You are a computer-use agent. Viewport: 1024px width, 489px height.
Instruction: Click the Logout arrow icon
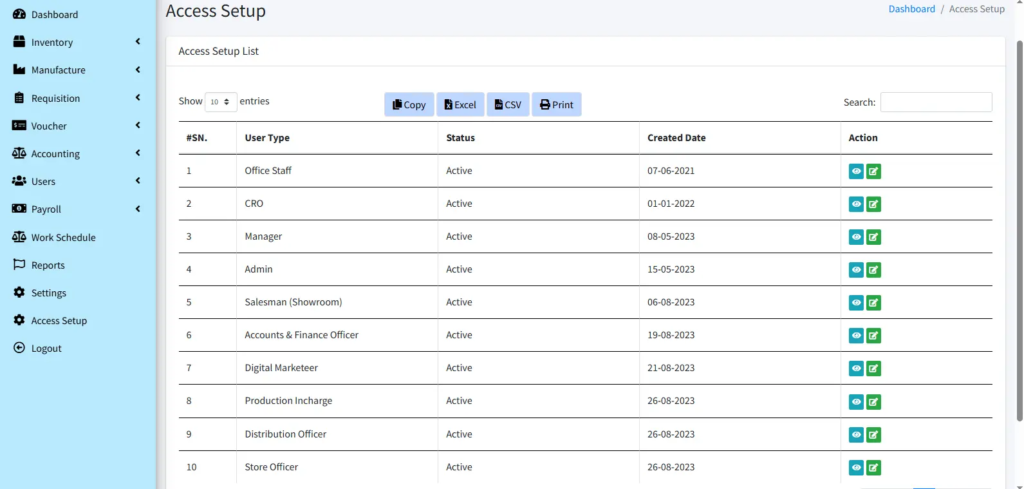(x=19, y=348)
